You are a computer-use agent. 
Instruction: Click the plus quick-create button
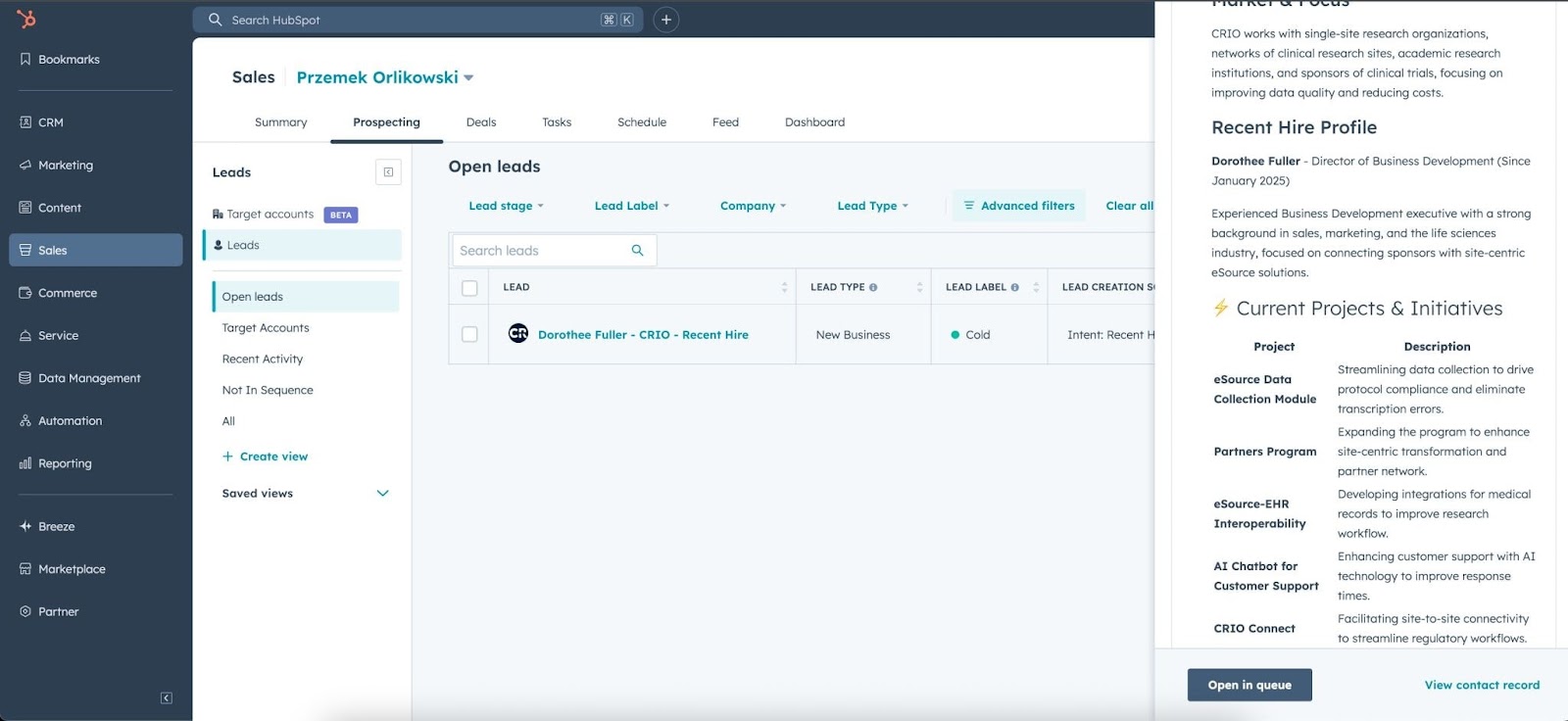(x=666, y=20)
